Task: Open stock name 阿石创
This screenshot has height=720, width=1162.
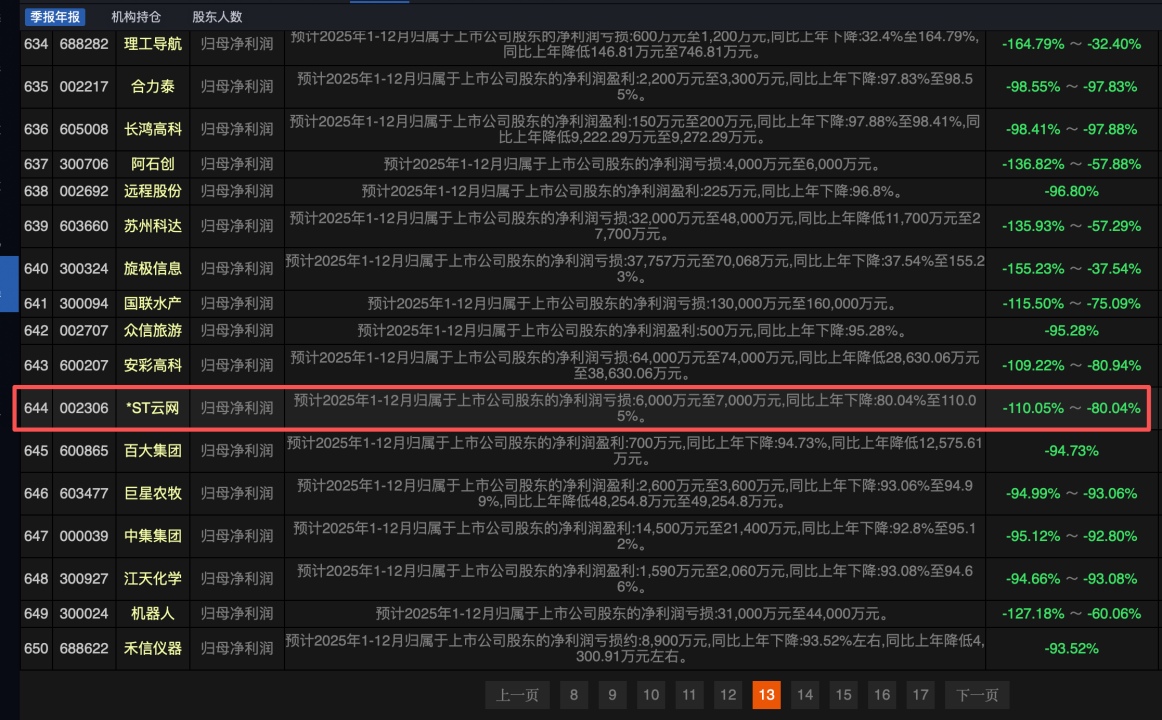Action: pos(153,164)
